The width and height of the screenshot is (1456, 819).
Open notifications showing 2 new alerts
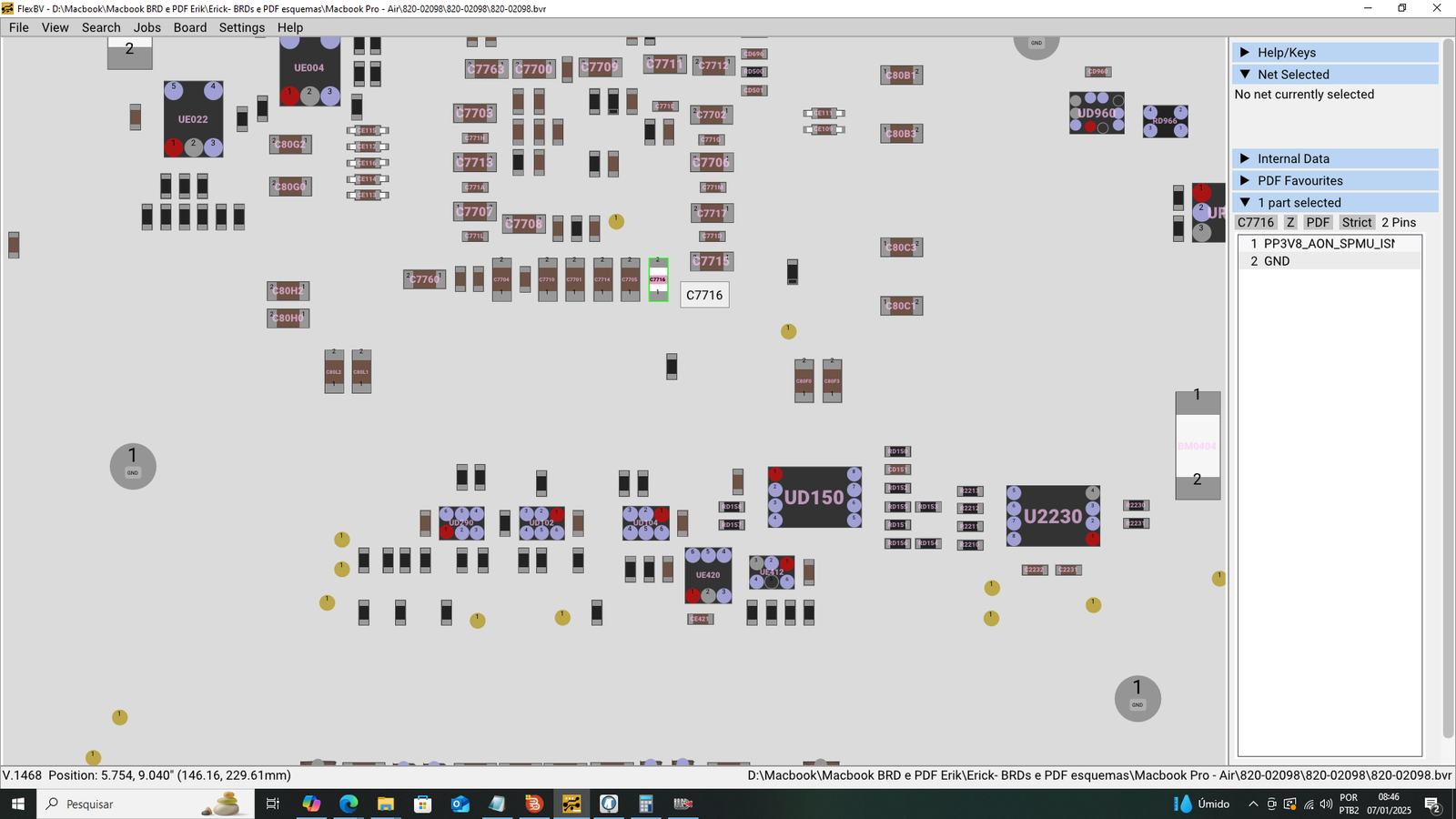[x=1431, y=804]
